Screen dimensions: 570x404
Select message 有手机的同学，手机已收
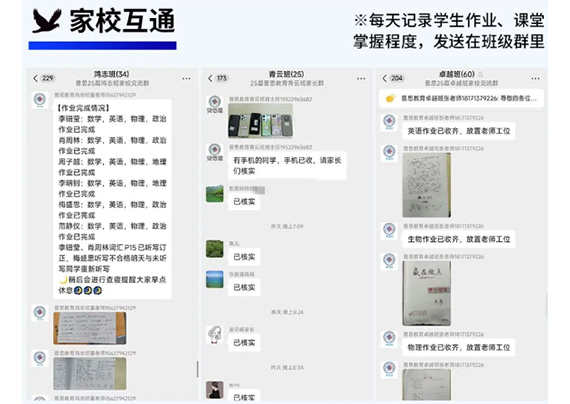click(287, 165)
